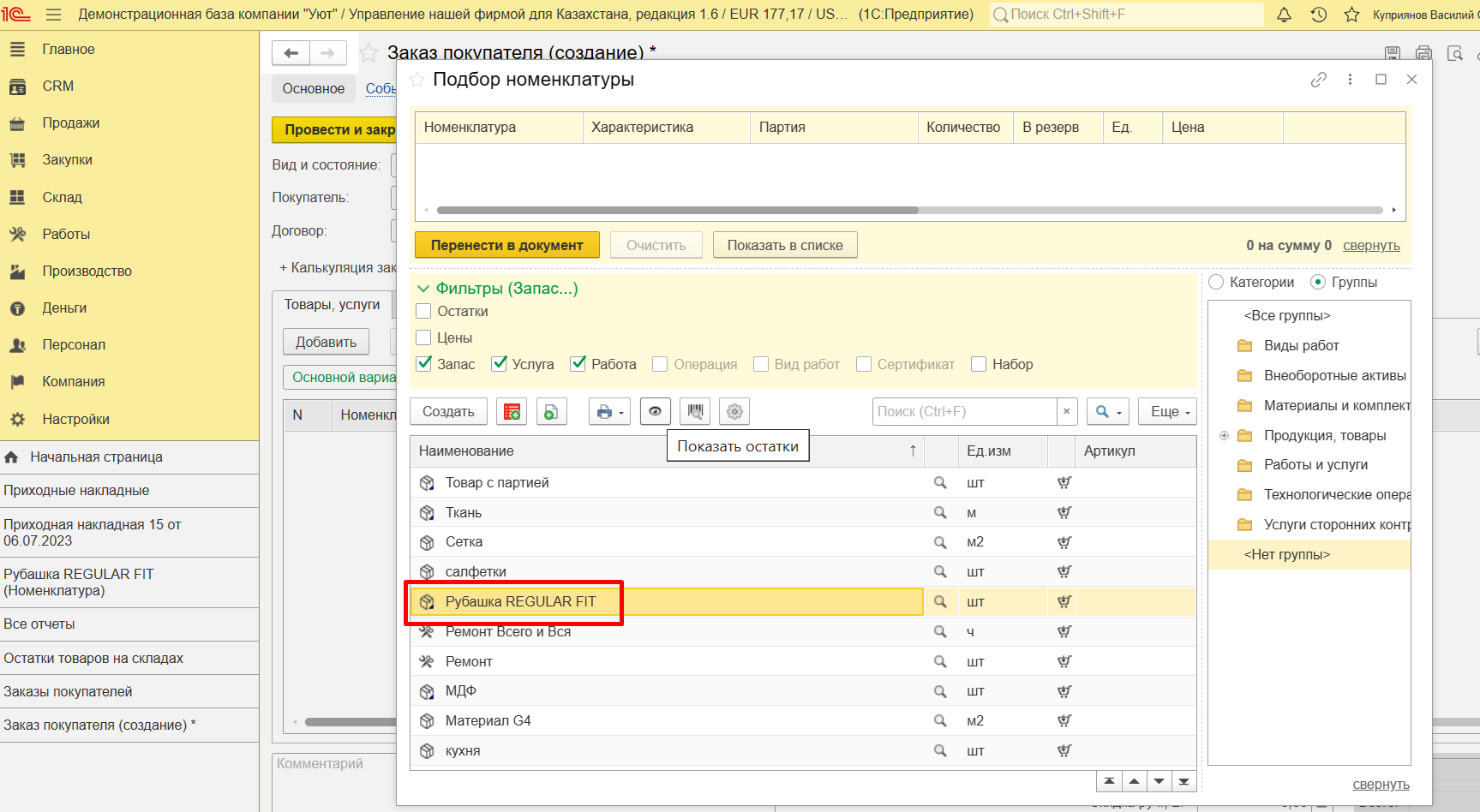Uncheck the Услуга filter checkbox
Screen dimensions: 1480x812
click(x=499, y=364)
